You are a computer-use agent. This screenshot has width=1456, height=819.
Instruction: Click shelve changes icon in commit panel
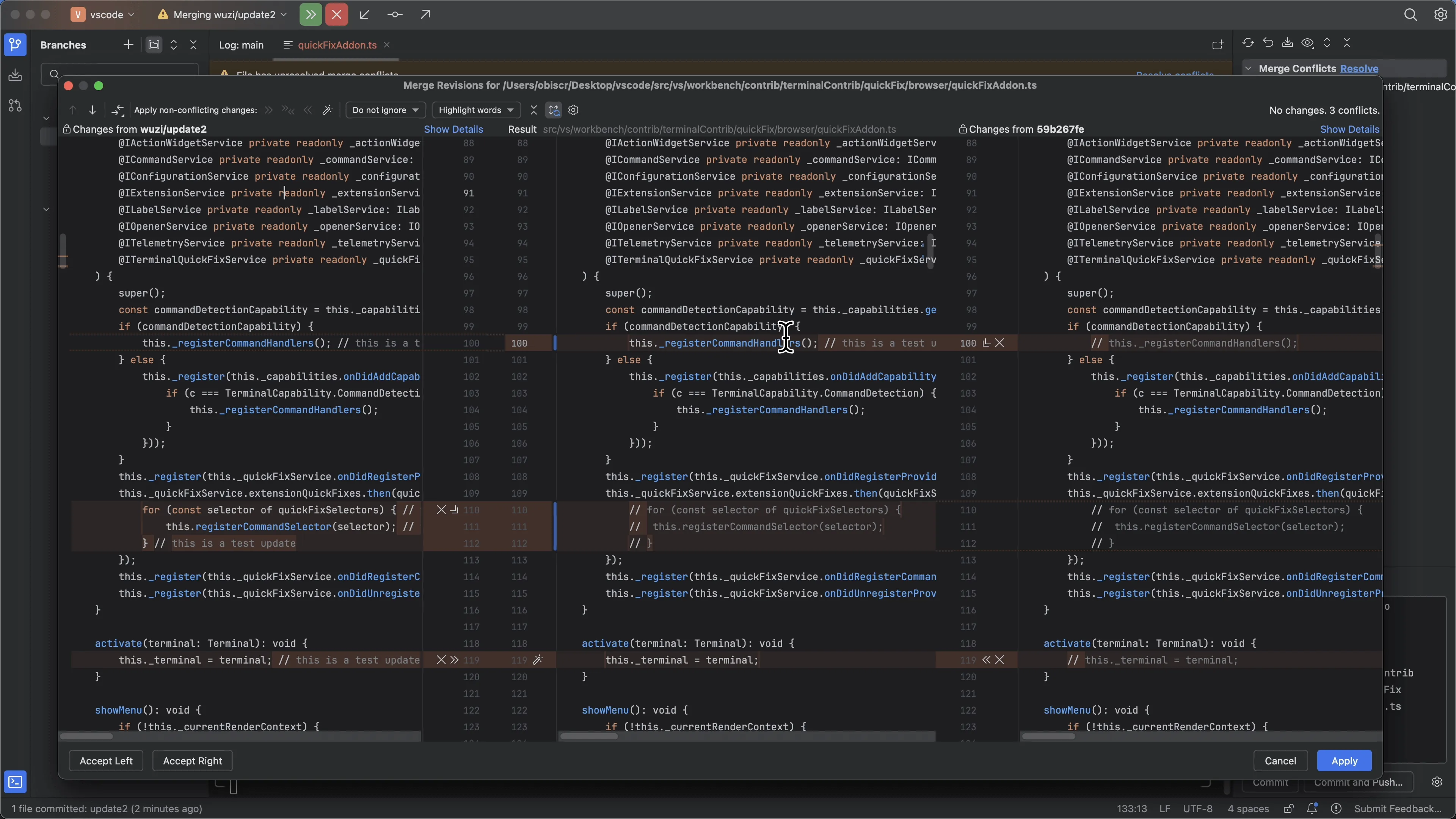[x=1288, y=43]
